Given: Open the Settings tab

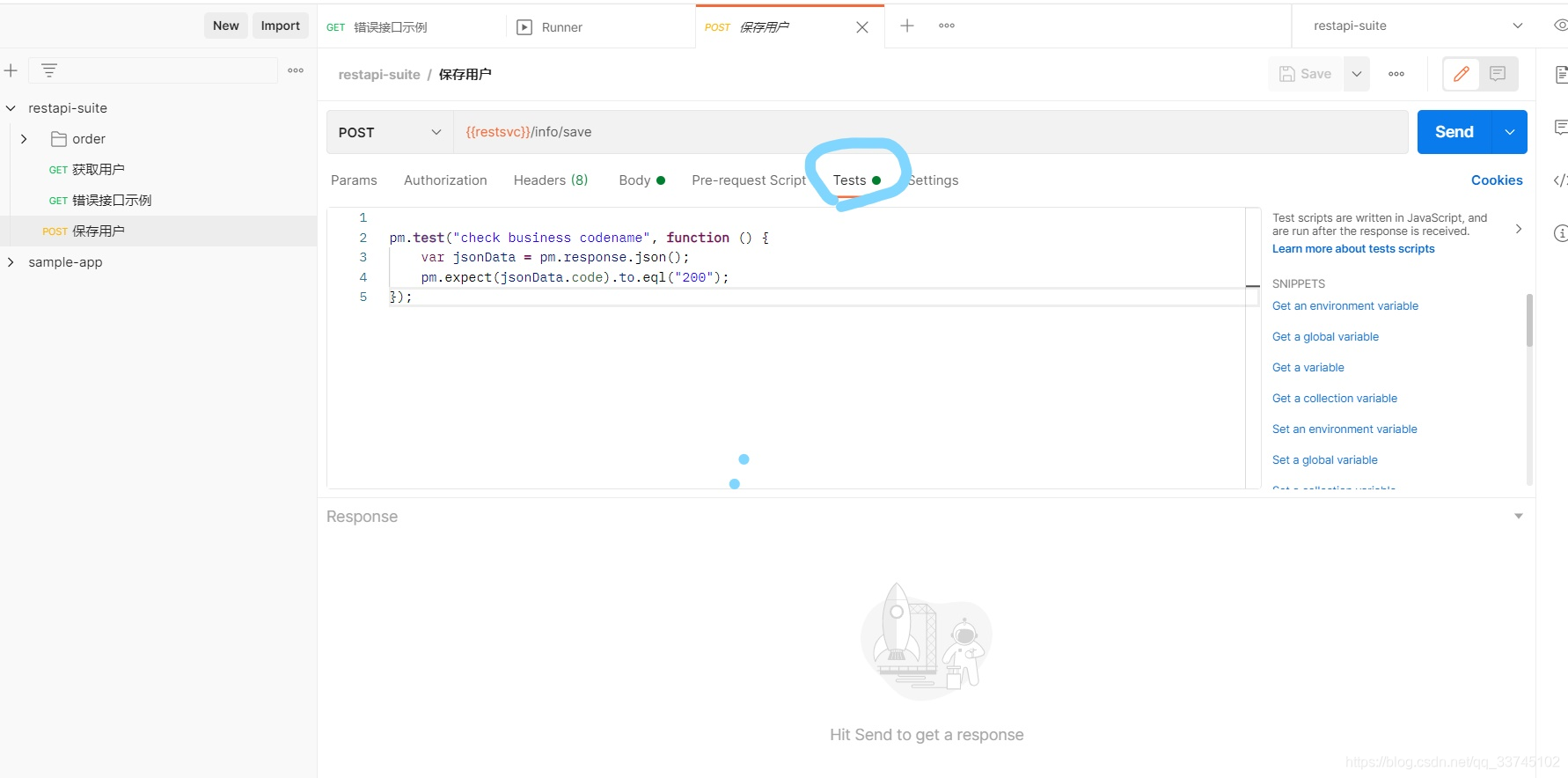Looking at the screenshot, I should tap(934, 180).
